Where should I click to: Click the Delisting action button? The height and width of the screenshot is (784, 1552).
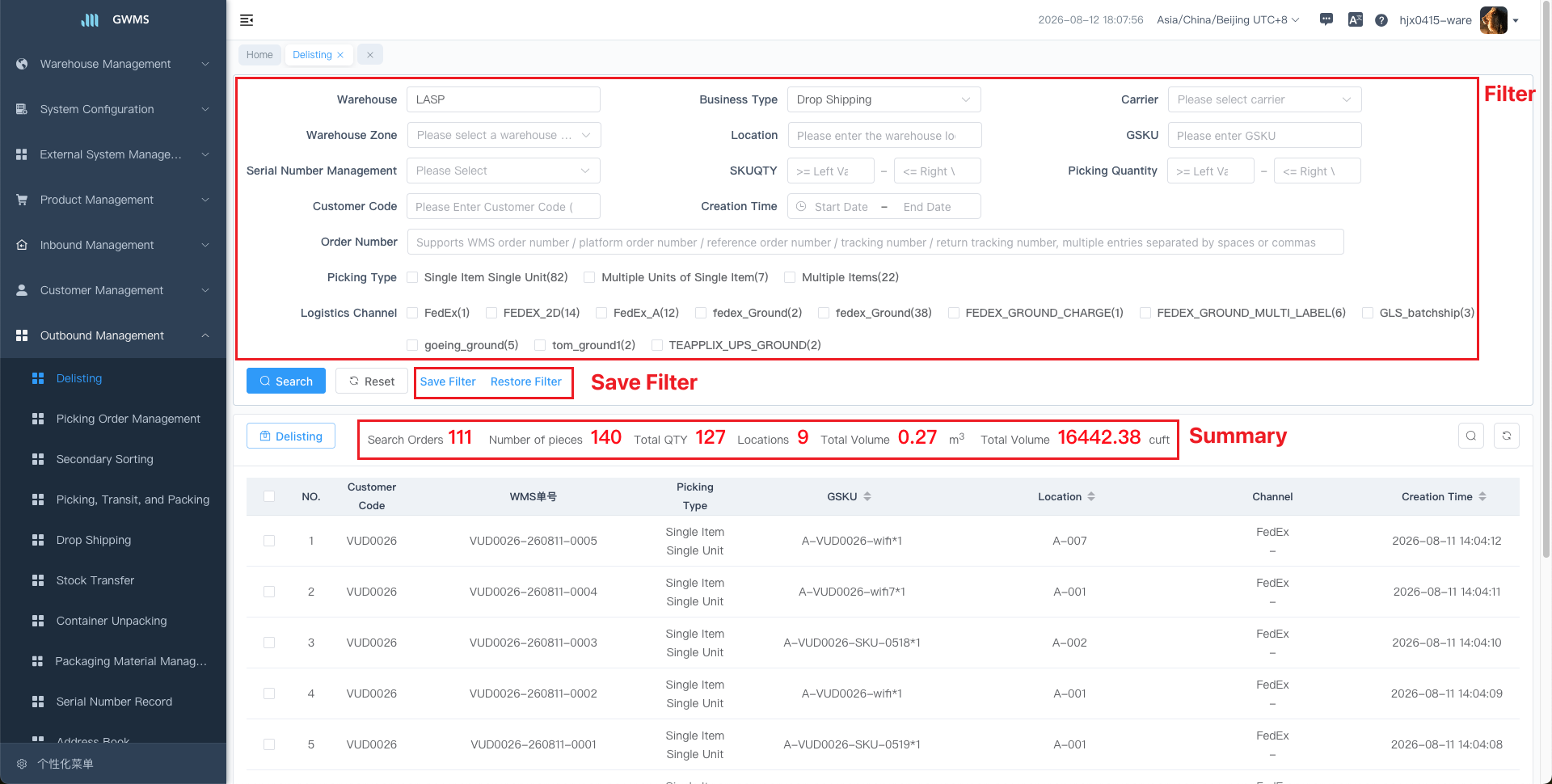[291, 436]
